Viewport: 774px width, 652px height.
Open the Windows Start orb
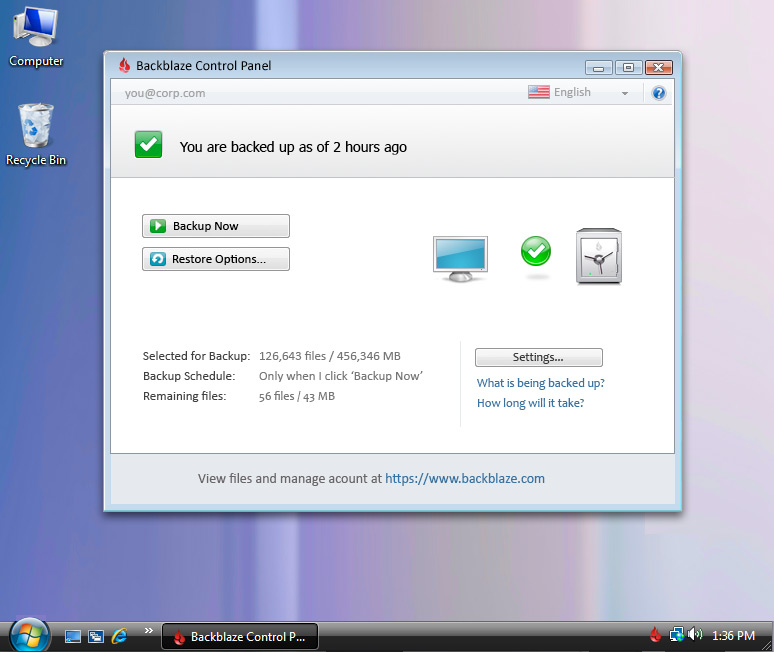(30, 636)
